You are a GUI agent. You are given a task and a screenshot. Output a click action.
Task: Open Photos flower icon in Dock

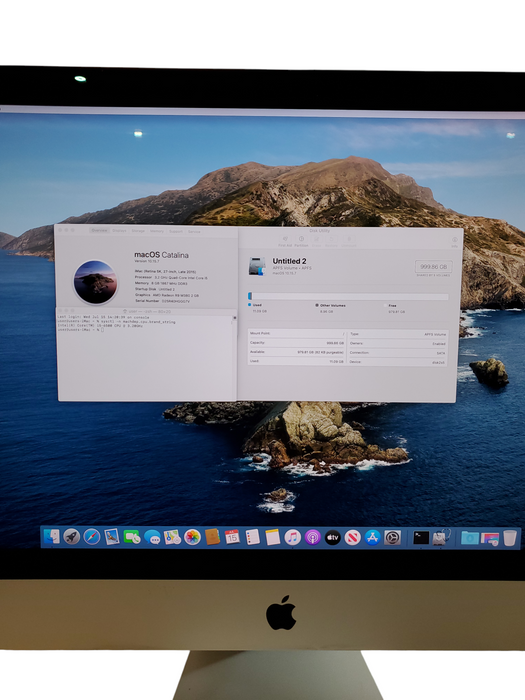point(192,537)
